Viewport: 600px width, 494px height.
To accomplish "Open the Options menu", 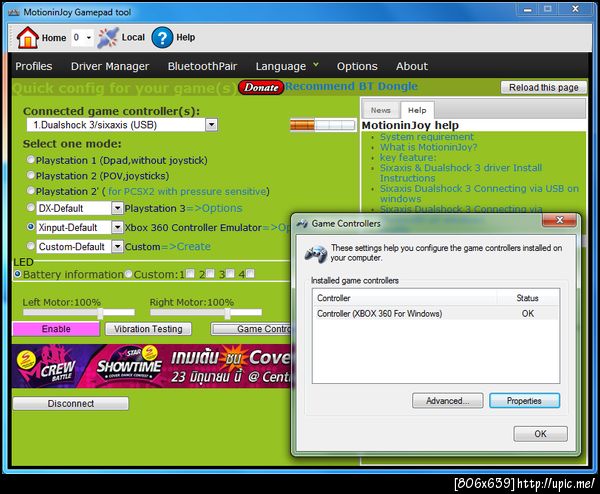I will (357, 66).
